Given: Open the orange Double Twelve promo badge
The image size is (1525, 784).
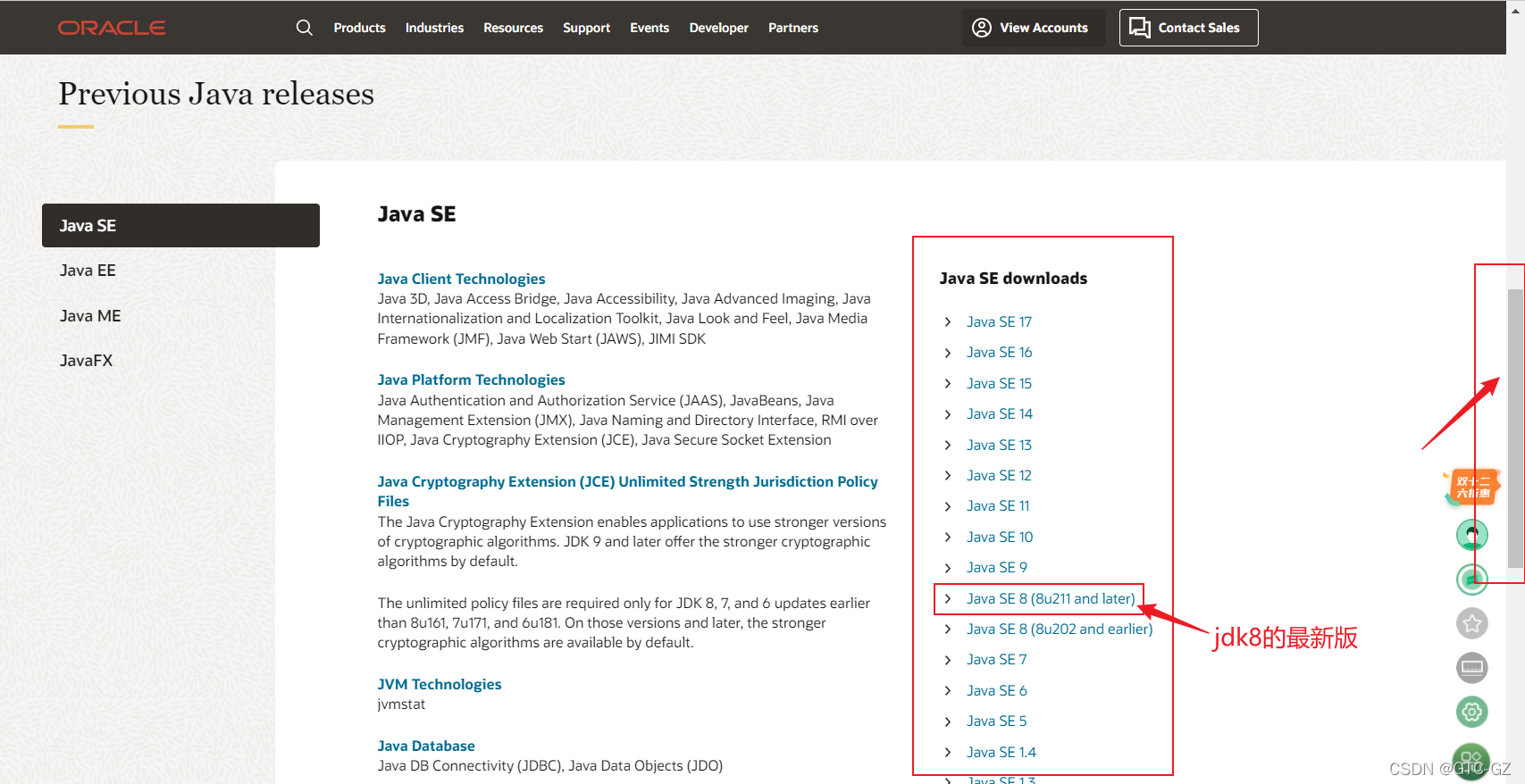Looking at the screenshot, I should click(1472, 488).
